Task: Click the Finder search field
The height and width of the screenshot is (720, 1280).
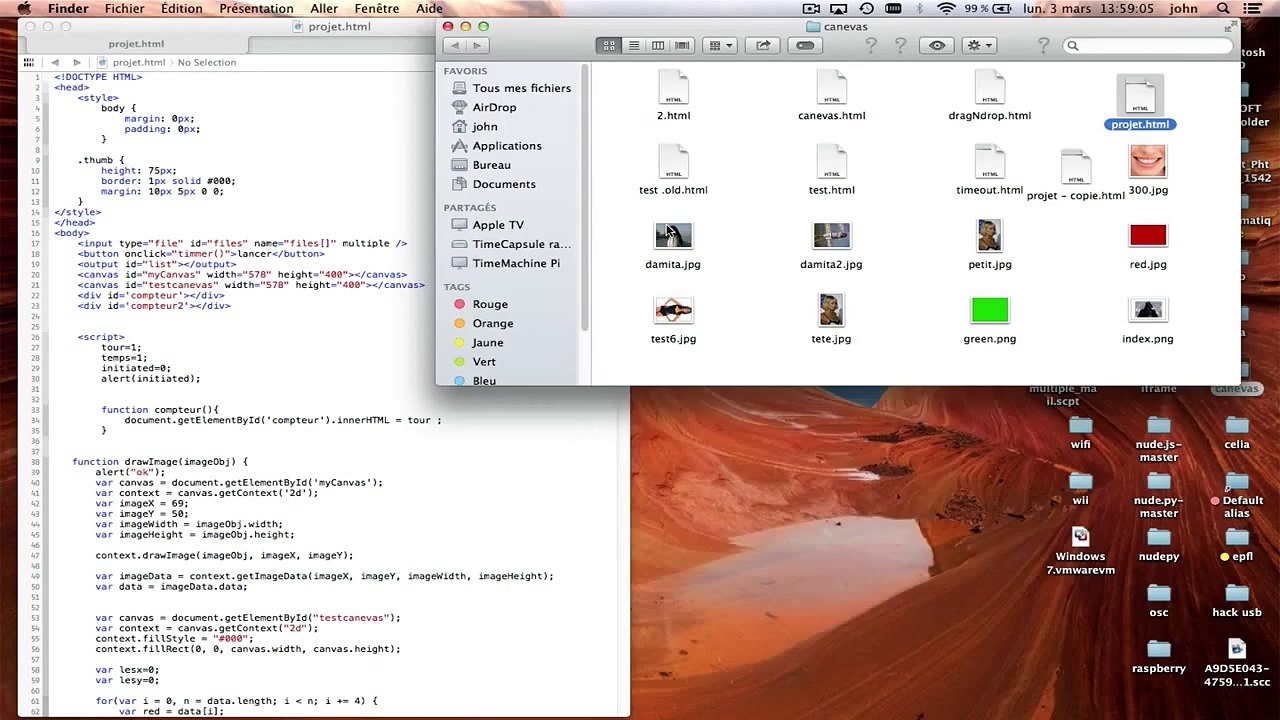Action: [x=1150, y=45]
